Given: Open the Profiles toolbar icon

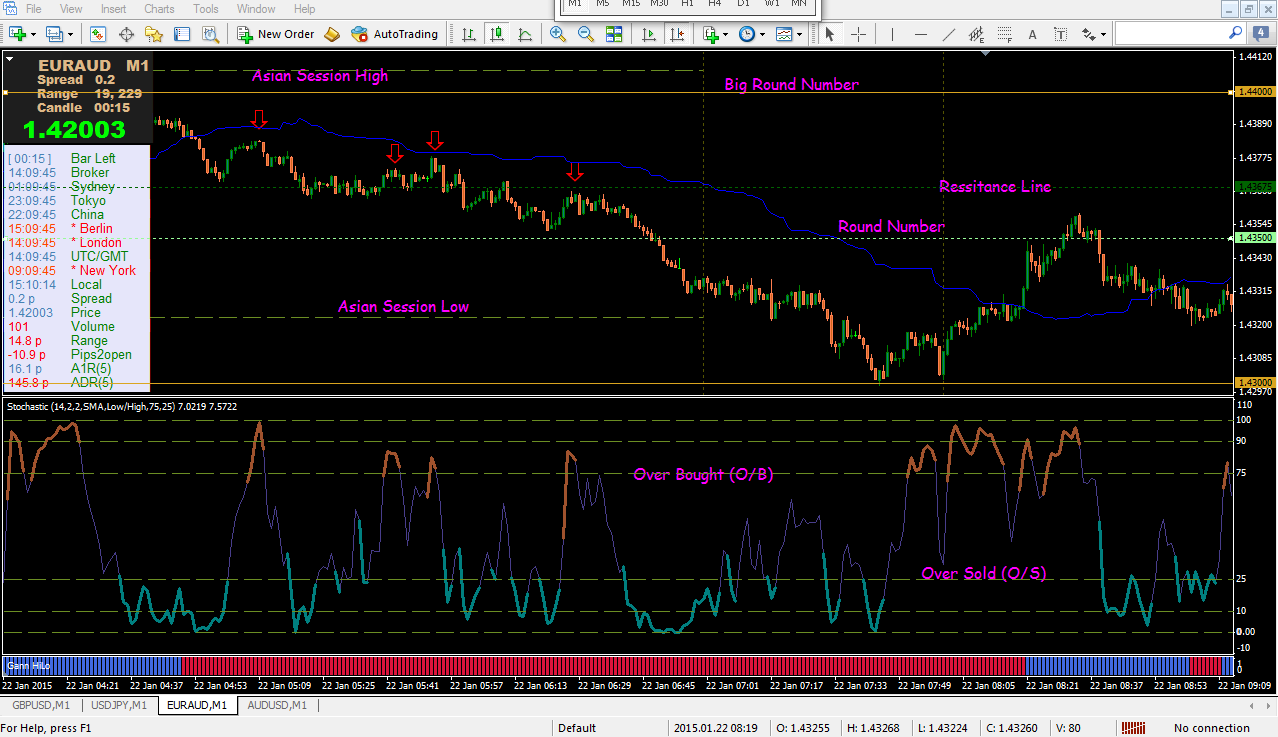Looking at the screenshot, I should pyautogui.click(x=53, y=34).
